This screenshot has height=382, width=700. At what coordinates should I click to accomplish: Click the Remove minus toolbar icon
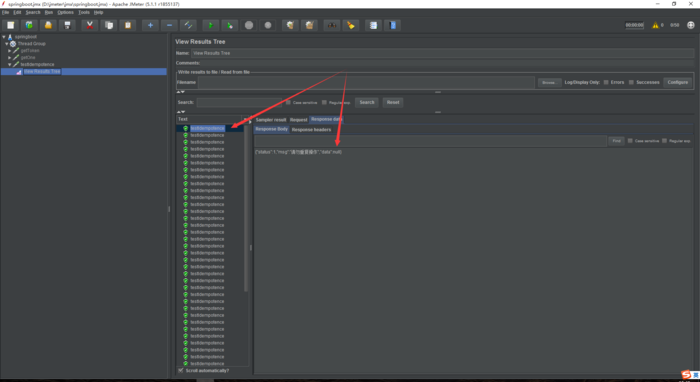click(x=169, y=25)
